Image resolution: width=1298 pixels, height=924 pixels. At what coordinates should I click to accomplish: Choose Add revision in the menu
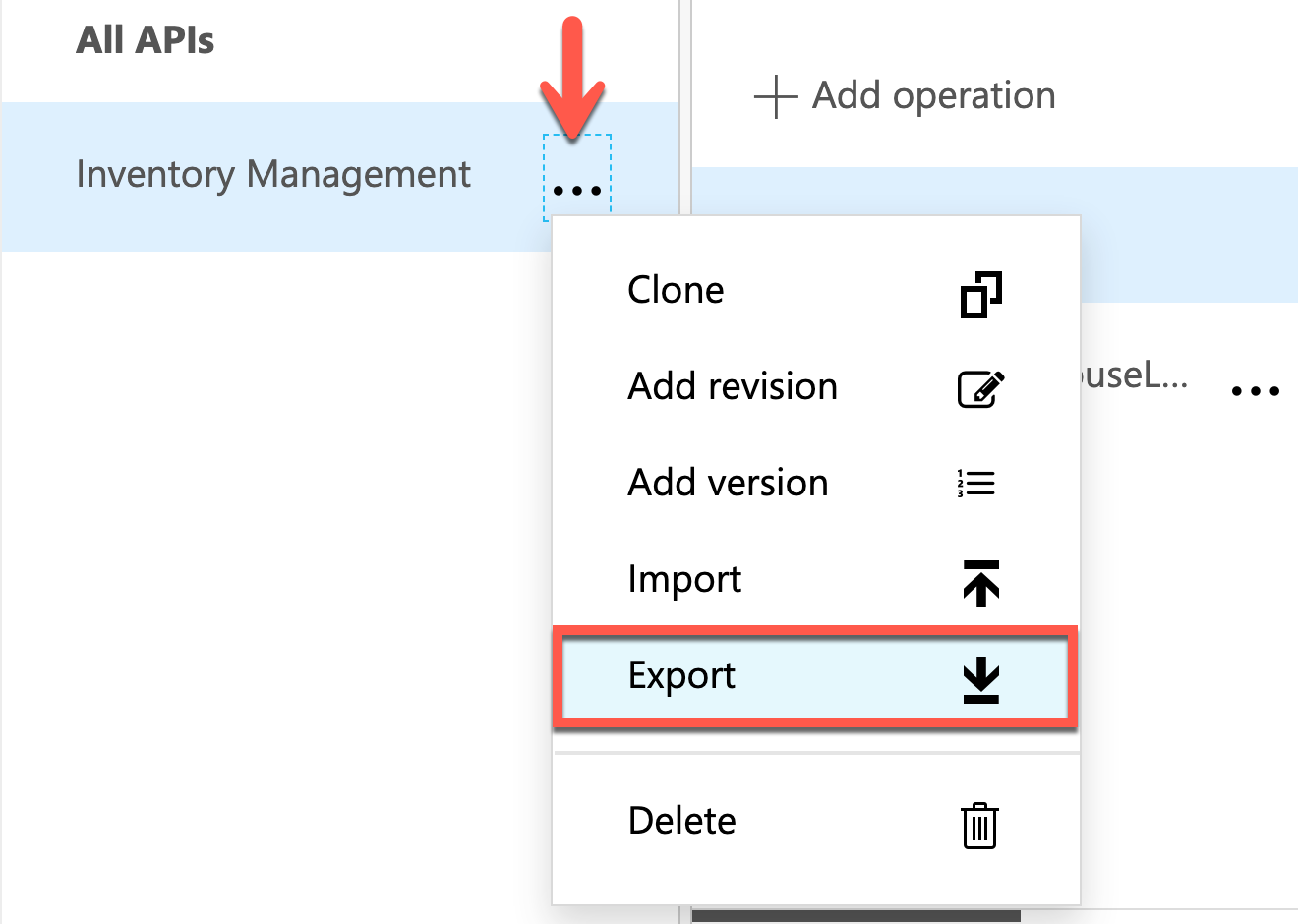tap(816, 387)
